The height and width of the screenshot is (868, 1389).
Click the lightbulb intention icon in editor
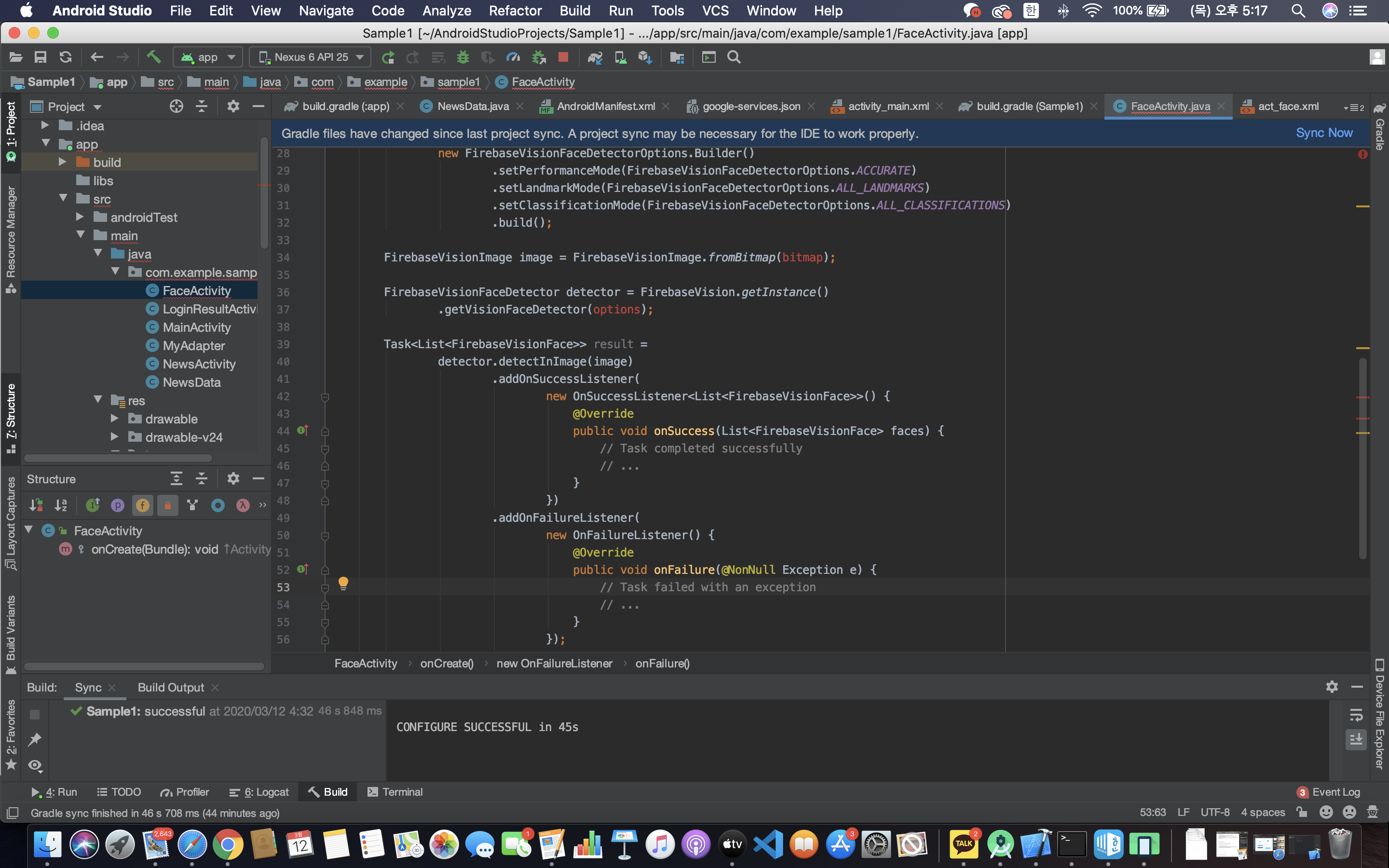coord(343,583)
